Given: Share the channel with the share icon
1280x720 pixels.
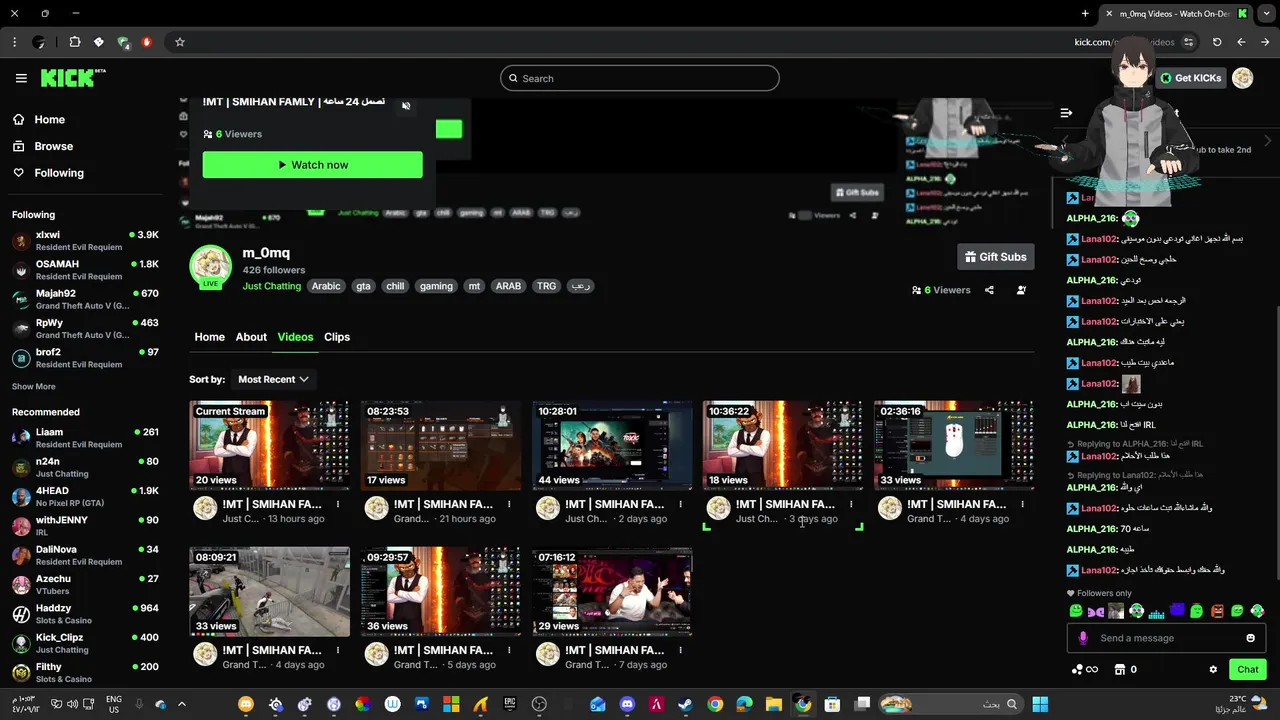Looking at the screenshot, I should click(989, 290).
